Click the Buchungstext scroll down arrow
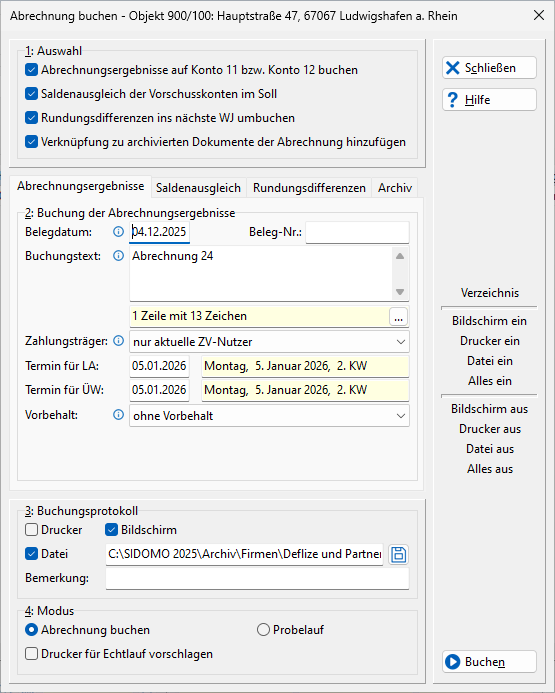The image size is (555, 693). [x=400, y=292]
